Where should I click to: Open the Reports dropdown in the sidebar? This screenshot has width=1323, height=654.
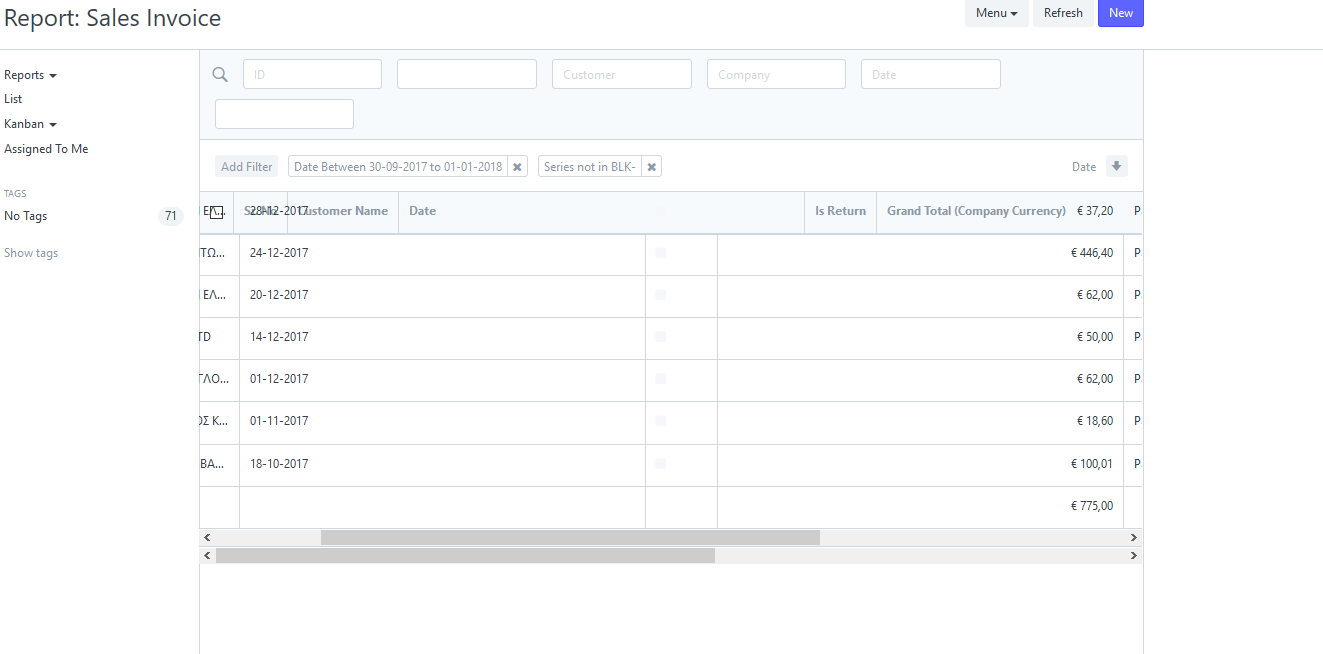(x=30, y=74)
